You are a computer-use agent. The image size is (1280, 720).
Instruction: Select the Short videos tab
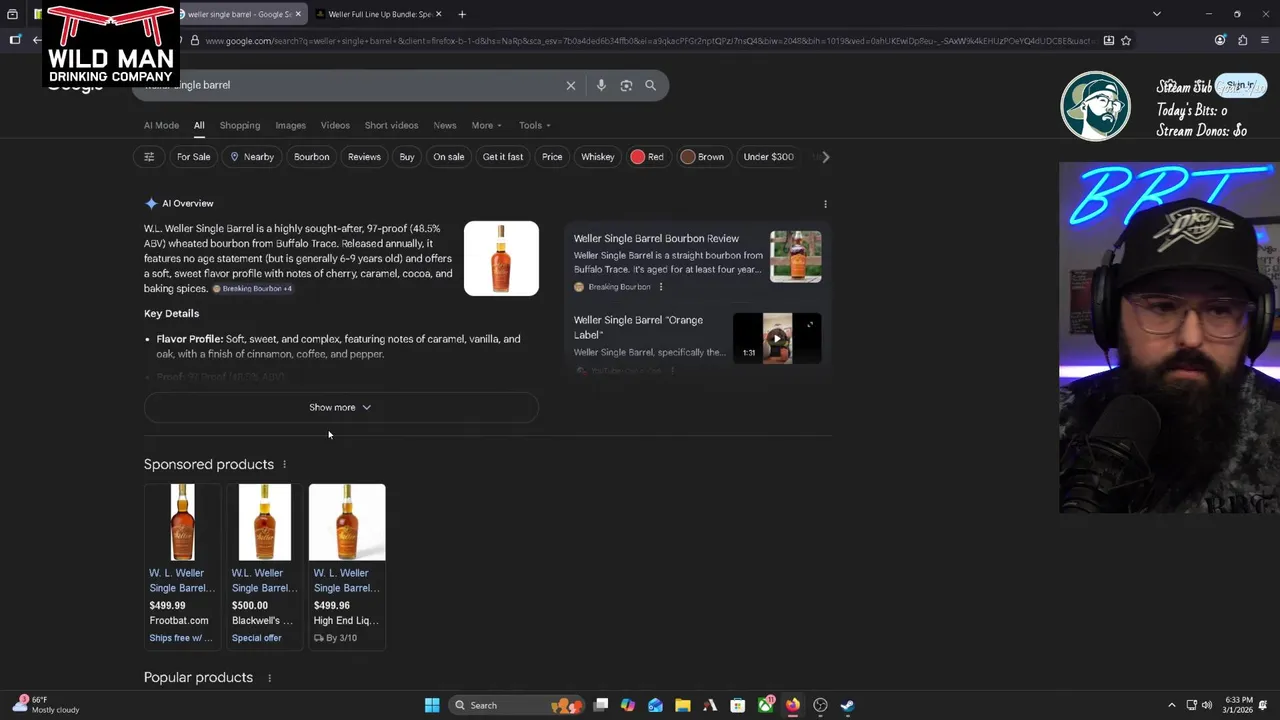coord(392,126)
